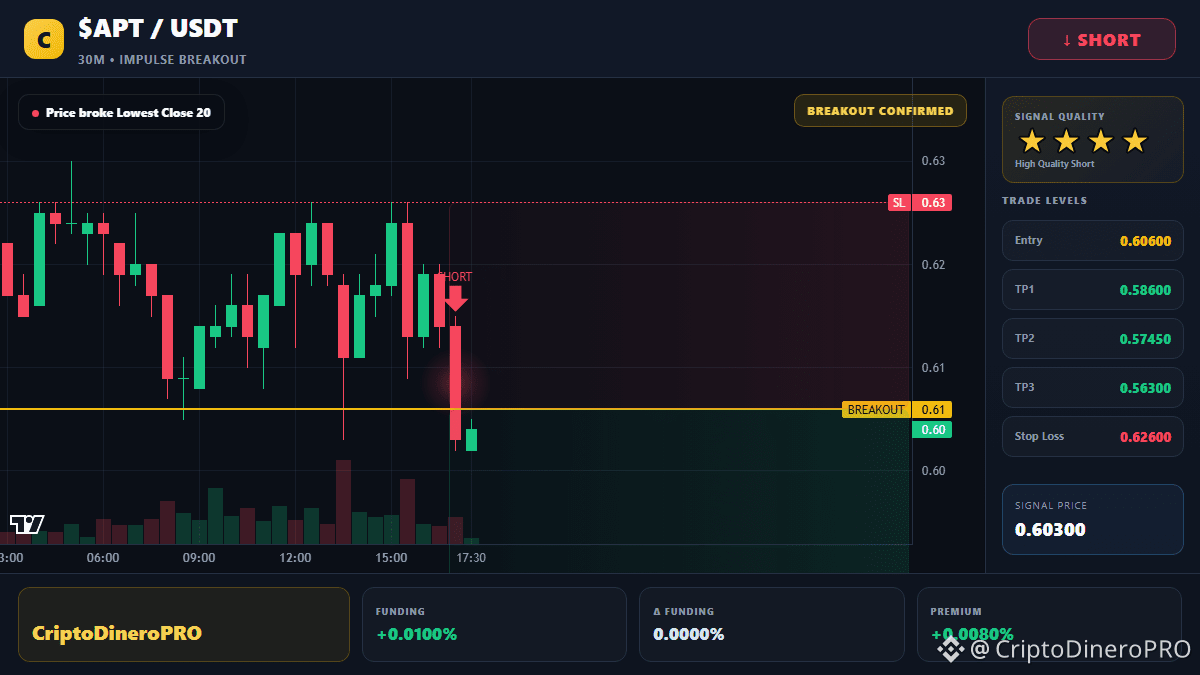Image resolution: width=1200 pixels, height=675 pixels.
Task: Click the TP3 0.56300 row
Action: [x=1093, y=388]
